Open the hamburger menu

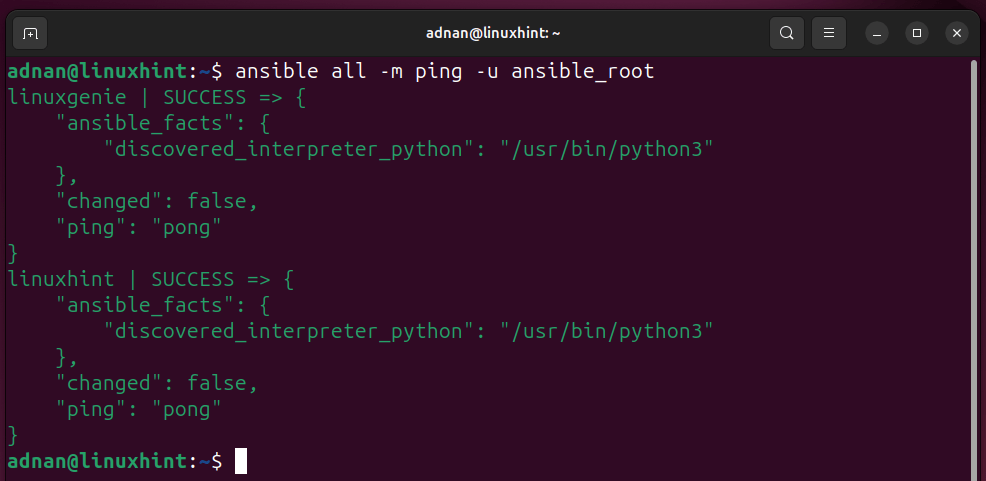[x=829, y=33]
